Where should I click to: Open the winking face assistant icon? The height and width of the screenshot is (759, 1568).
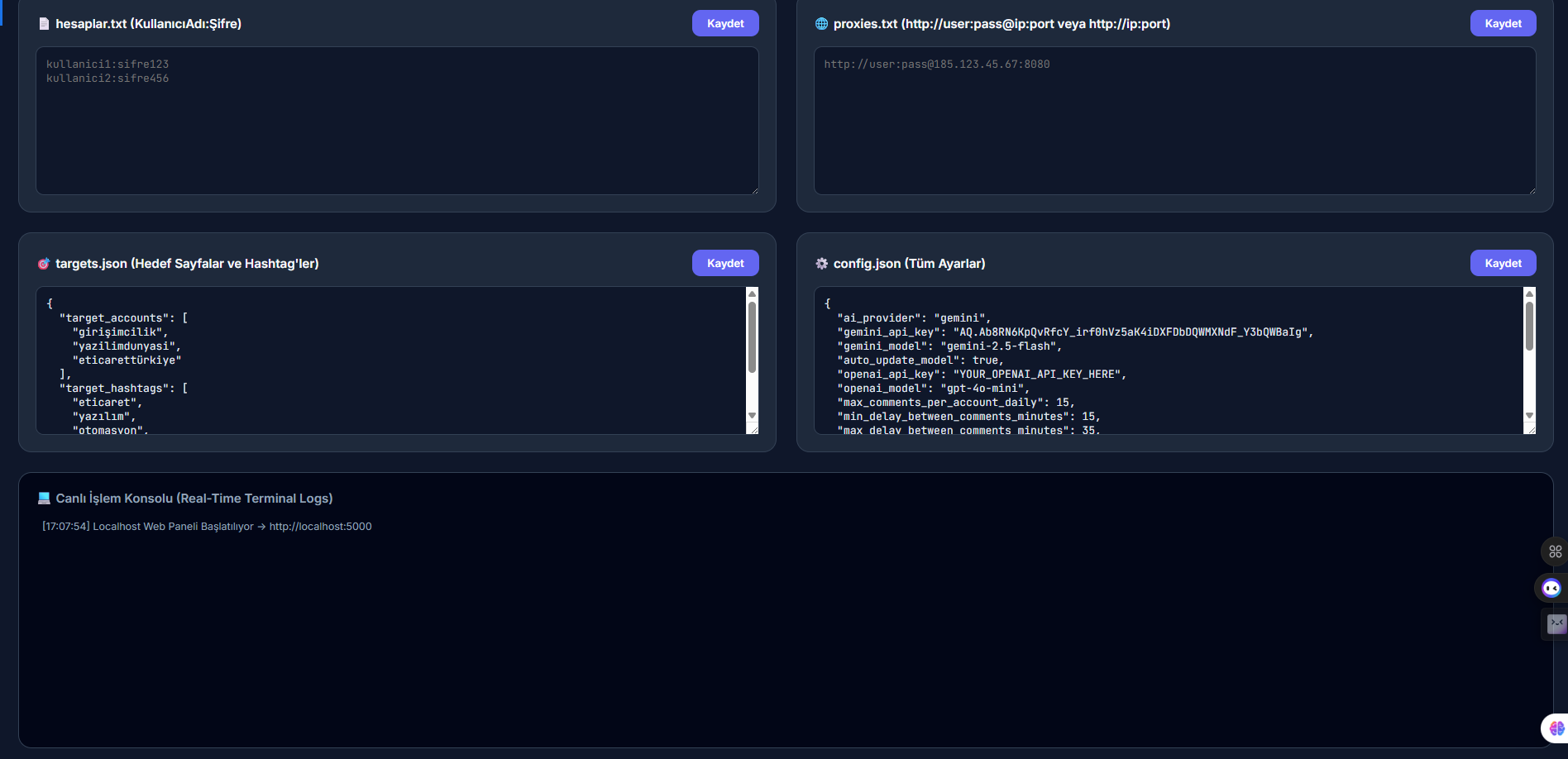click(1551, 588)
